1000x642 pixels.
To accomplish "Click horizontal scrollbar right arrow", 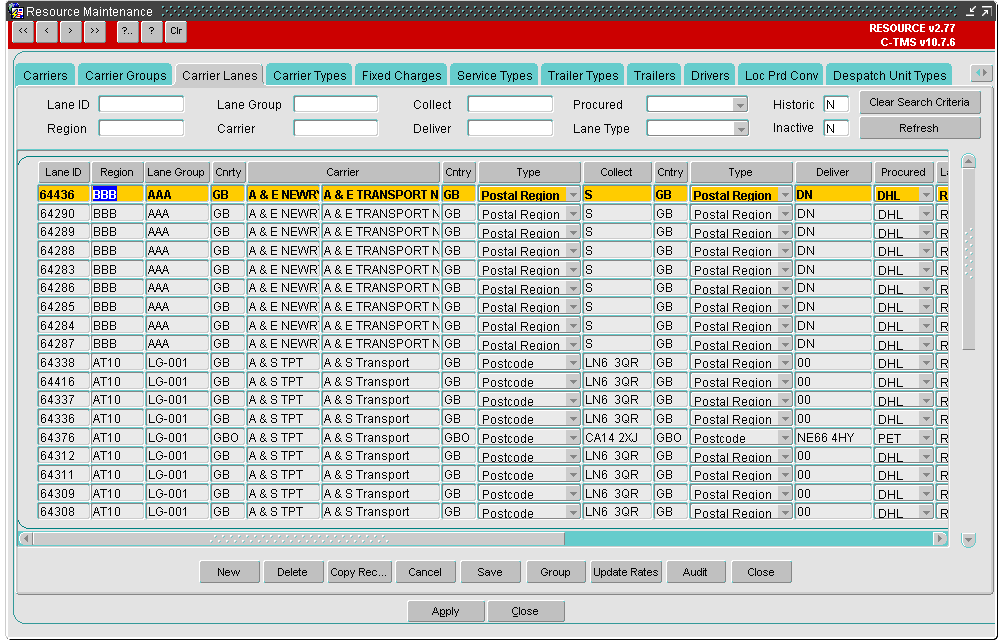I will (x=940, y=539).
